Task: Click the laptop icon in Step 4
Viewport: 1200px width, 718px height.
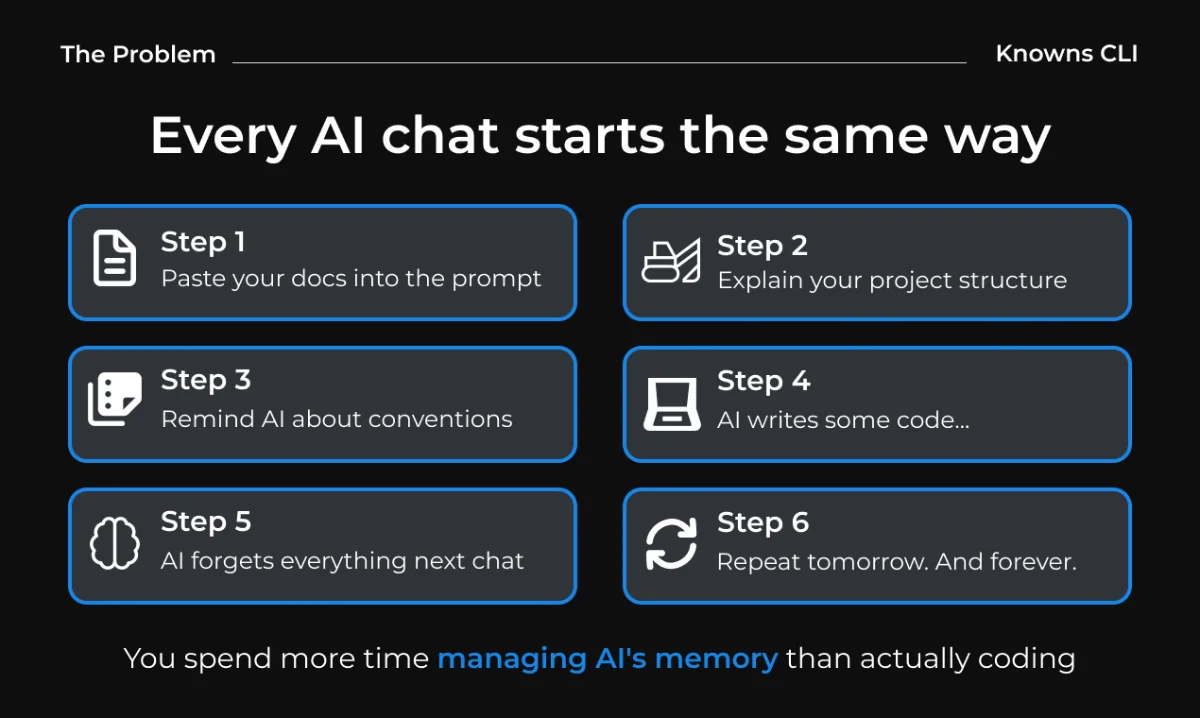Action: click(x=671, y=402)
